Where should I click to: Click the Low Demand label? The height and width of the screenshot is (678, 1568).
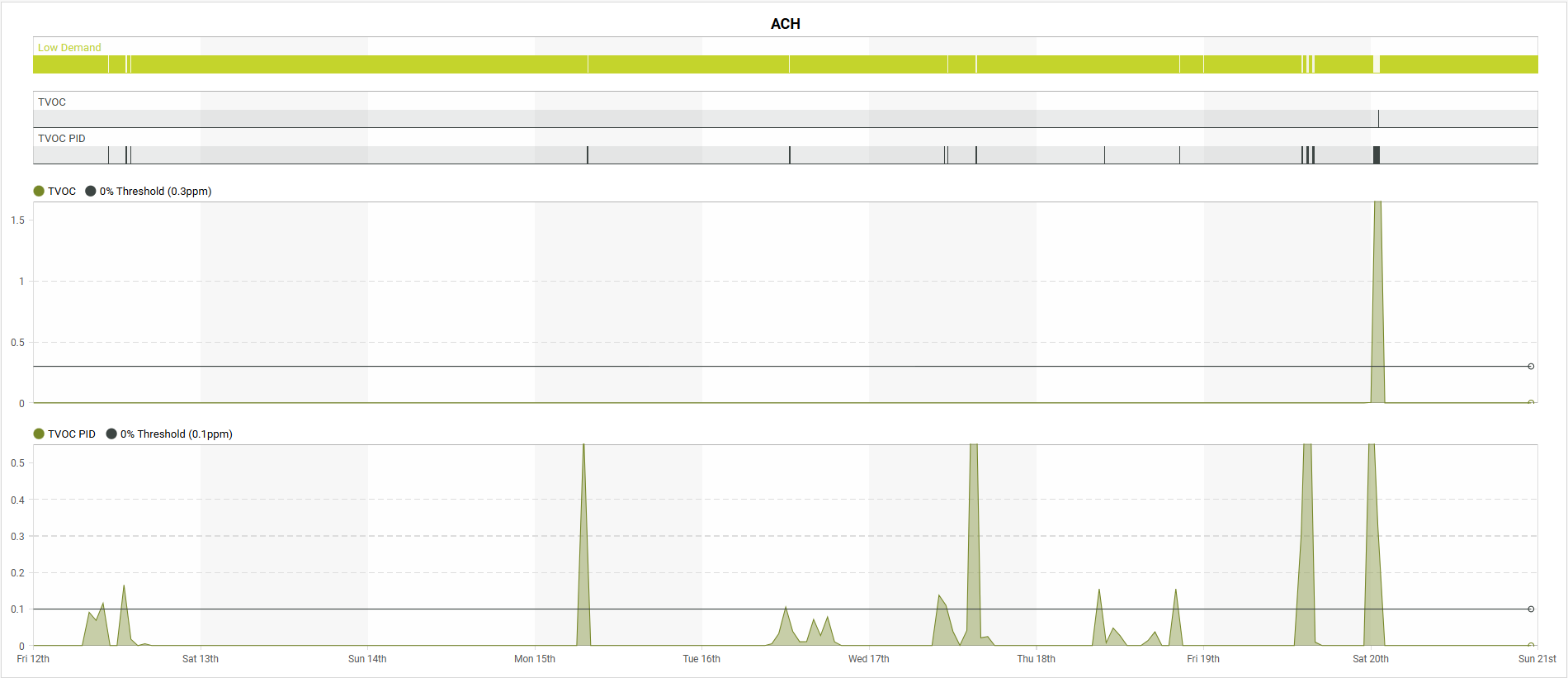(69, 48)
